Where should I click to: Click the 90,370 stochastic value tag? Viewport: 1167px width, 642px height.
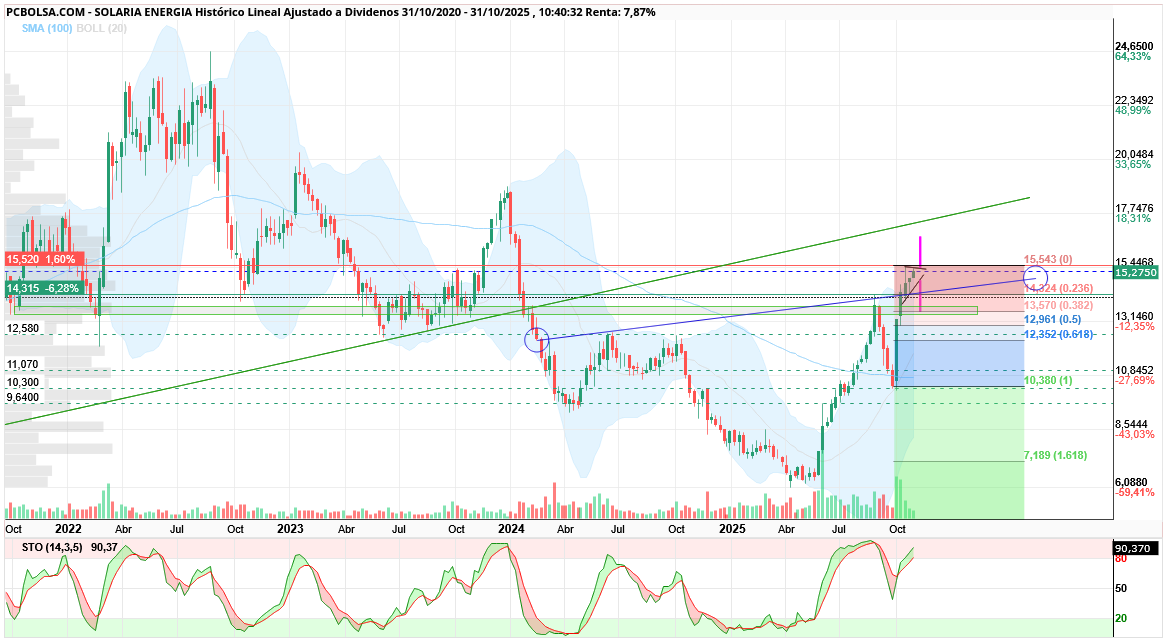(x=1135, y=548)
